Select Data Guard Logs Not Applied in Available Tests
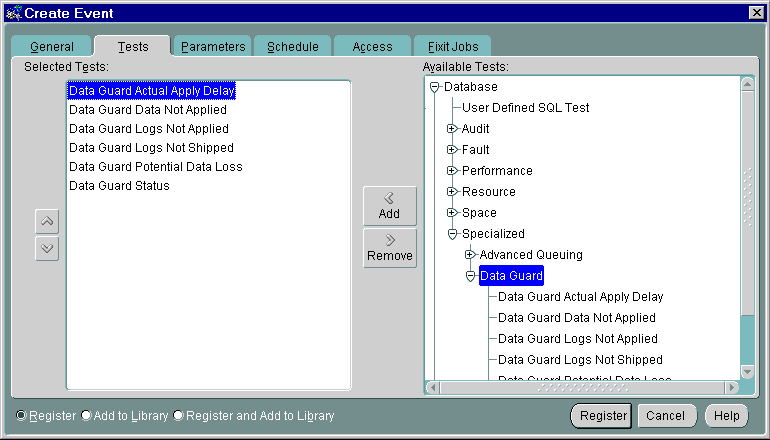Viewport: 770px width, 440px height. pos(578,339)
